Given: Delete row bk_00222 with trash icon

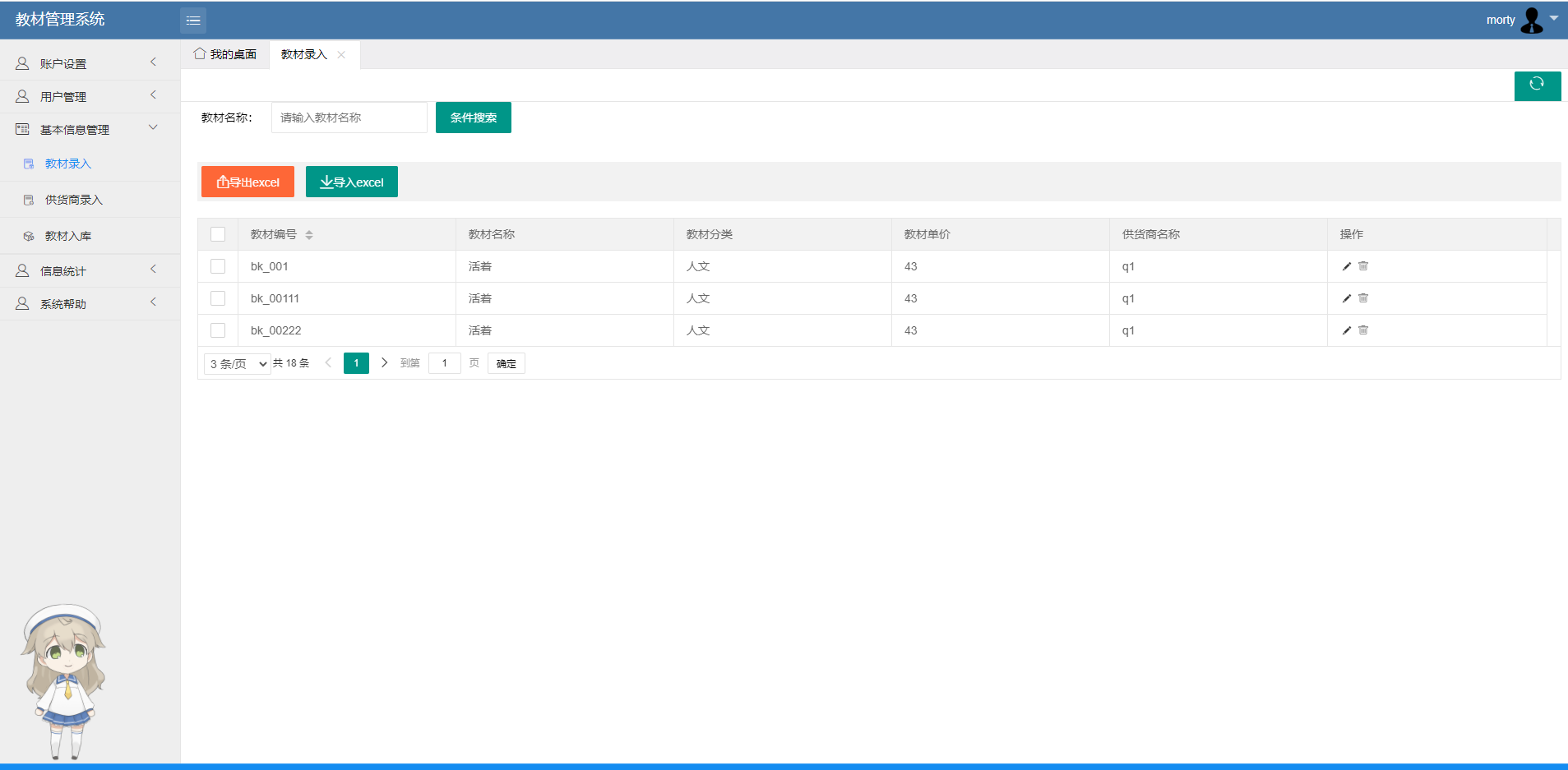Looking at the screenshot, I should (x=1363, y=330).
